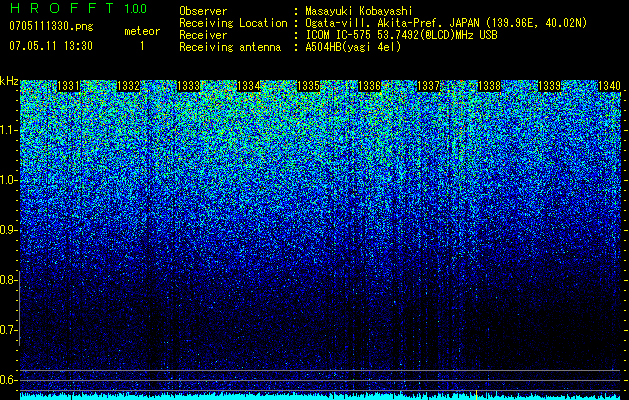Click the 1334 time marker

249,86
